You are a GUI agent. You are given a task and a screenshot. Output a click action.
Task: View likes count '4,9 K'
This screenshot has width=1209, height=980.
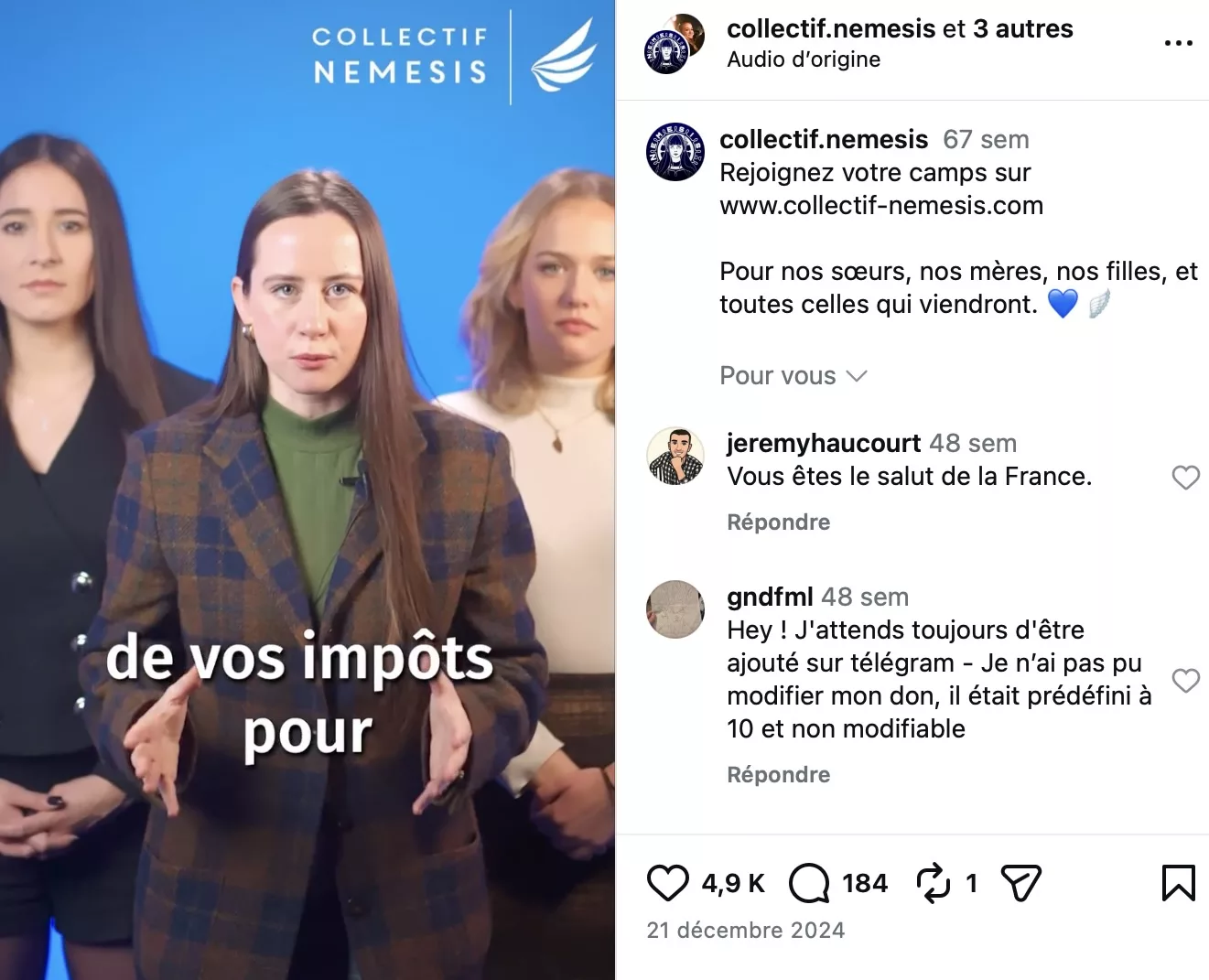point(732,883)
